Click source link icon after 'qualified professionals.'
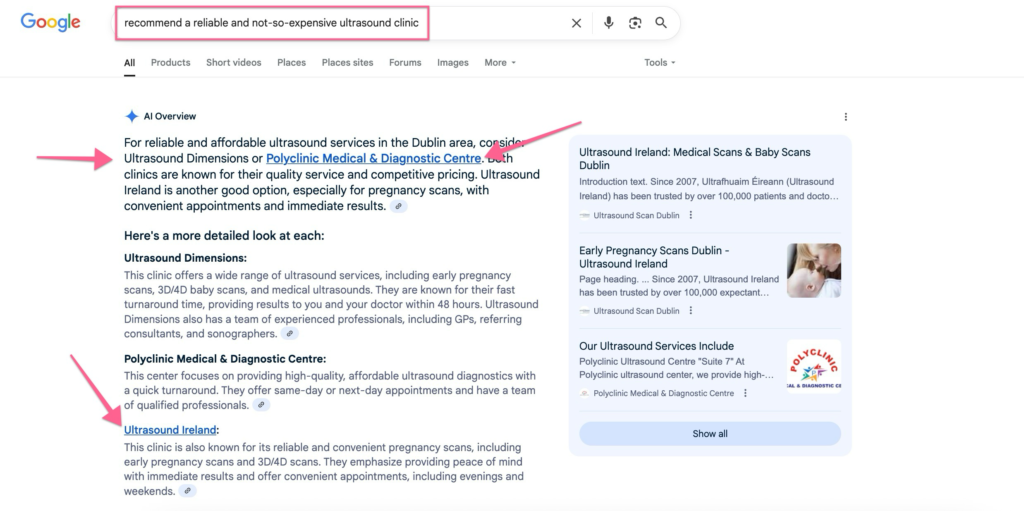This screenshot has height=511, width=1024. tap(261, 405)
